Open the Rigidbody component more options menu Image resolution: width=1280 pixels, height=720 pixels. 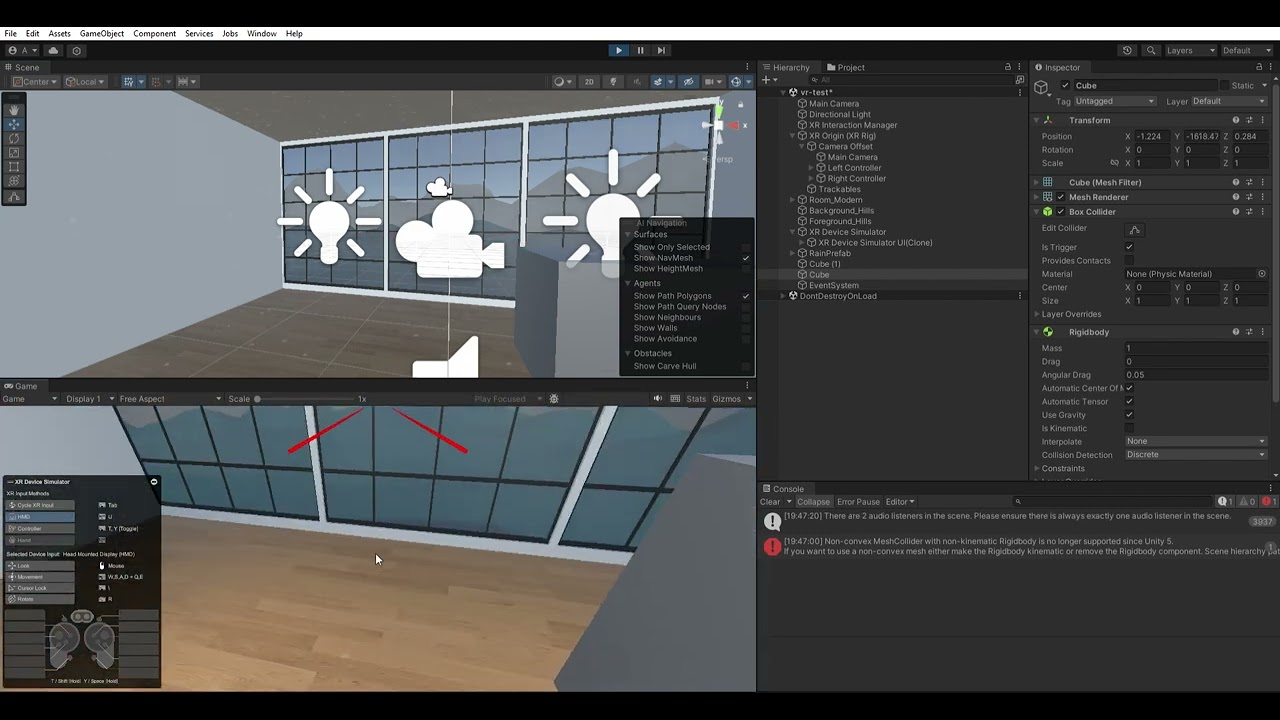[x=1263, y=332]
